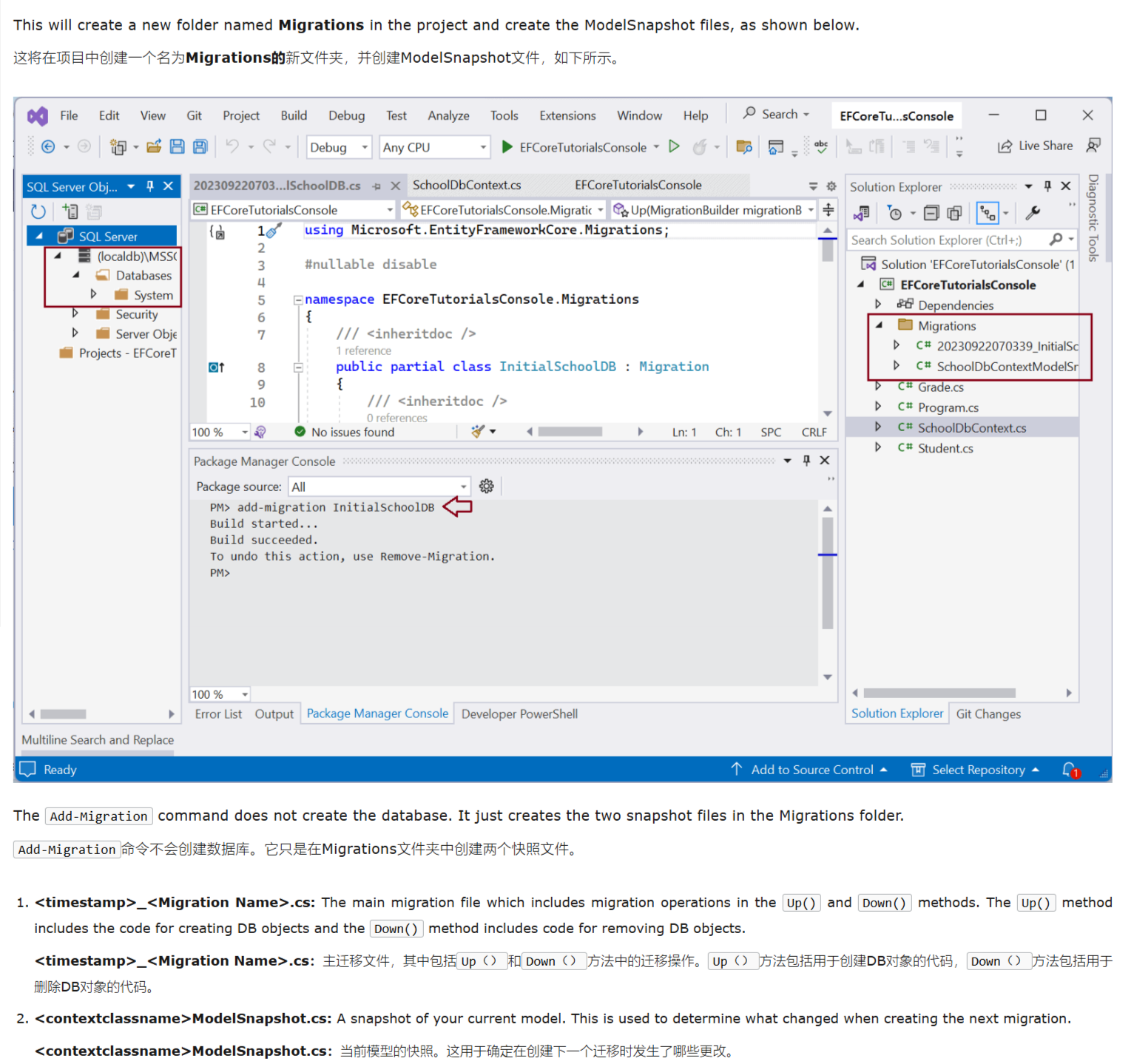The width and height of the screenshot is (1134, 1064).
Task: Click the Find in Files folder icon
Action: coord(744,146)
